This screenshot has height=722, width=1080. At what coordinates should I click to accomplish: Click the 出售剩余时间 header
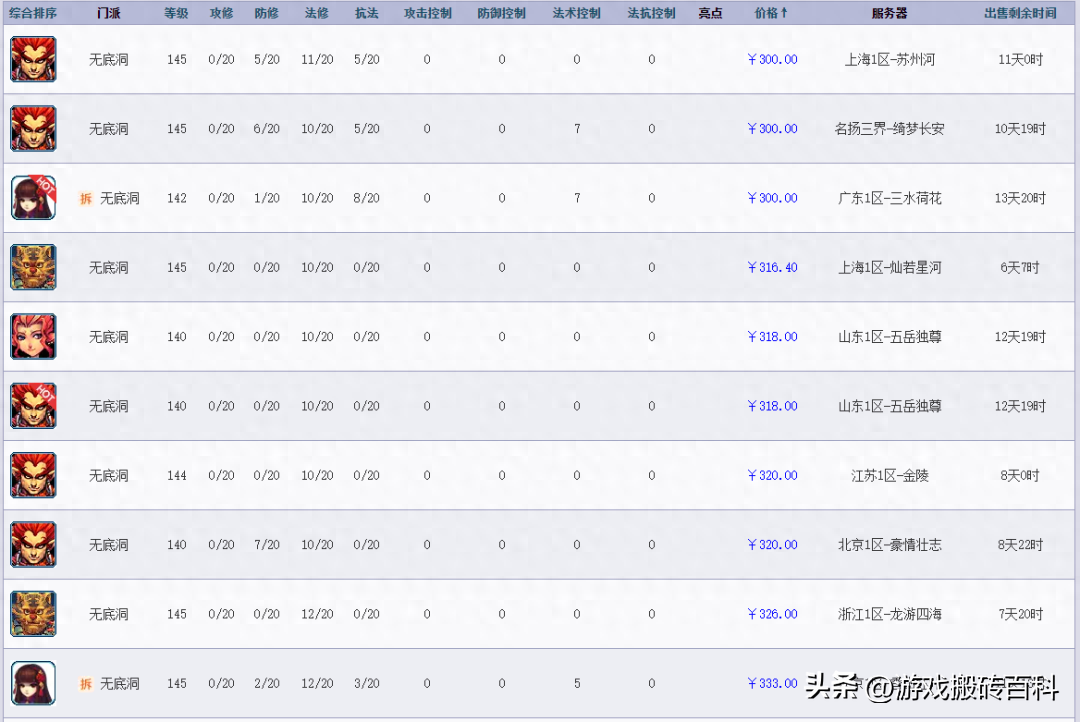click(x=1020, y=12)
